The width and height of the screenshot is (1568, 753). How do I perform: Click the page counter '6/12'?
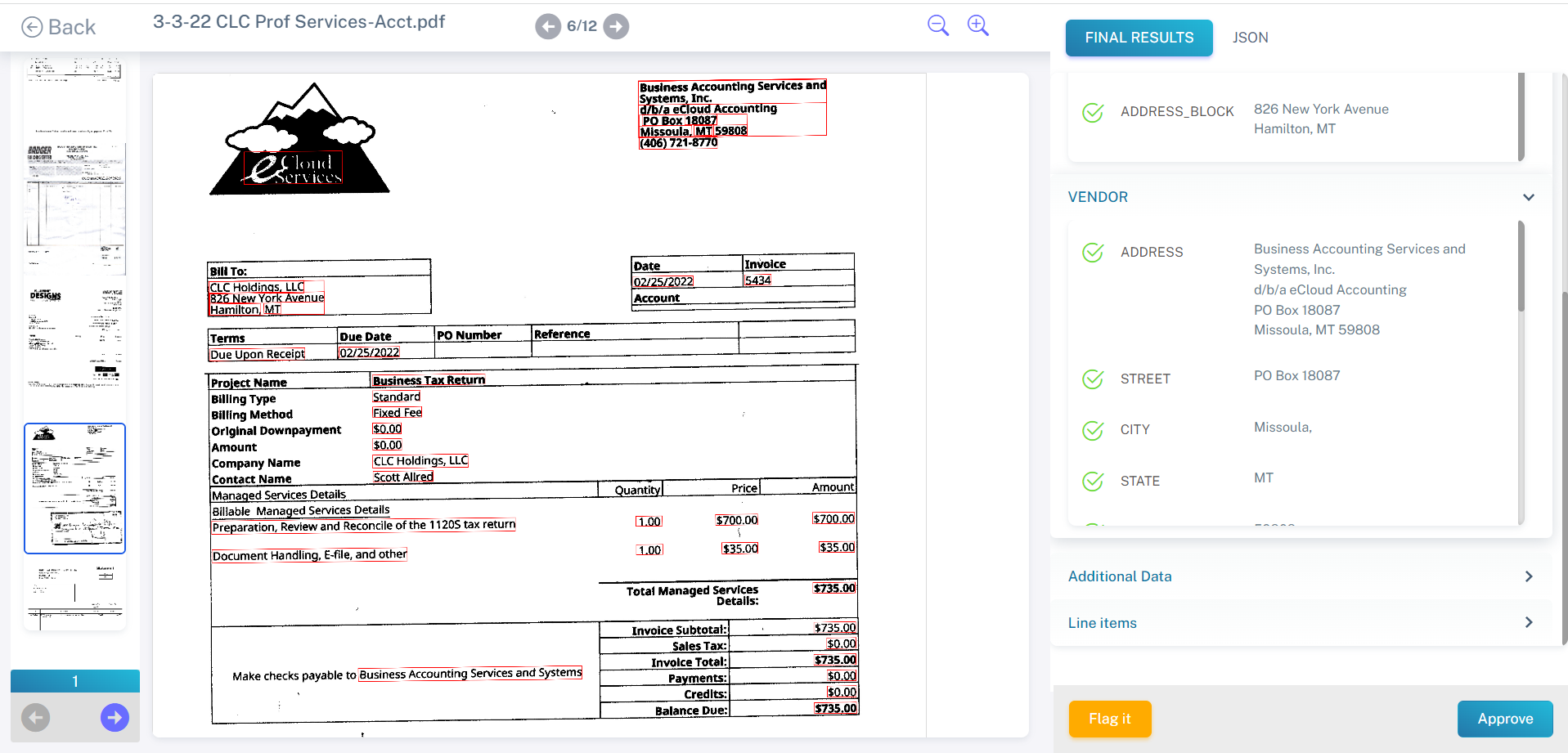tap(582, 26)
